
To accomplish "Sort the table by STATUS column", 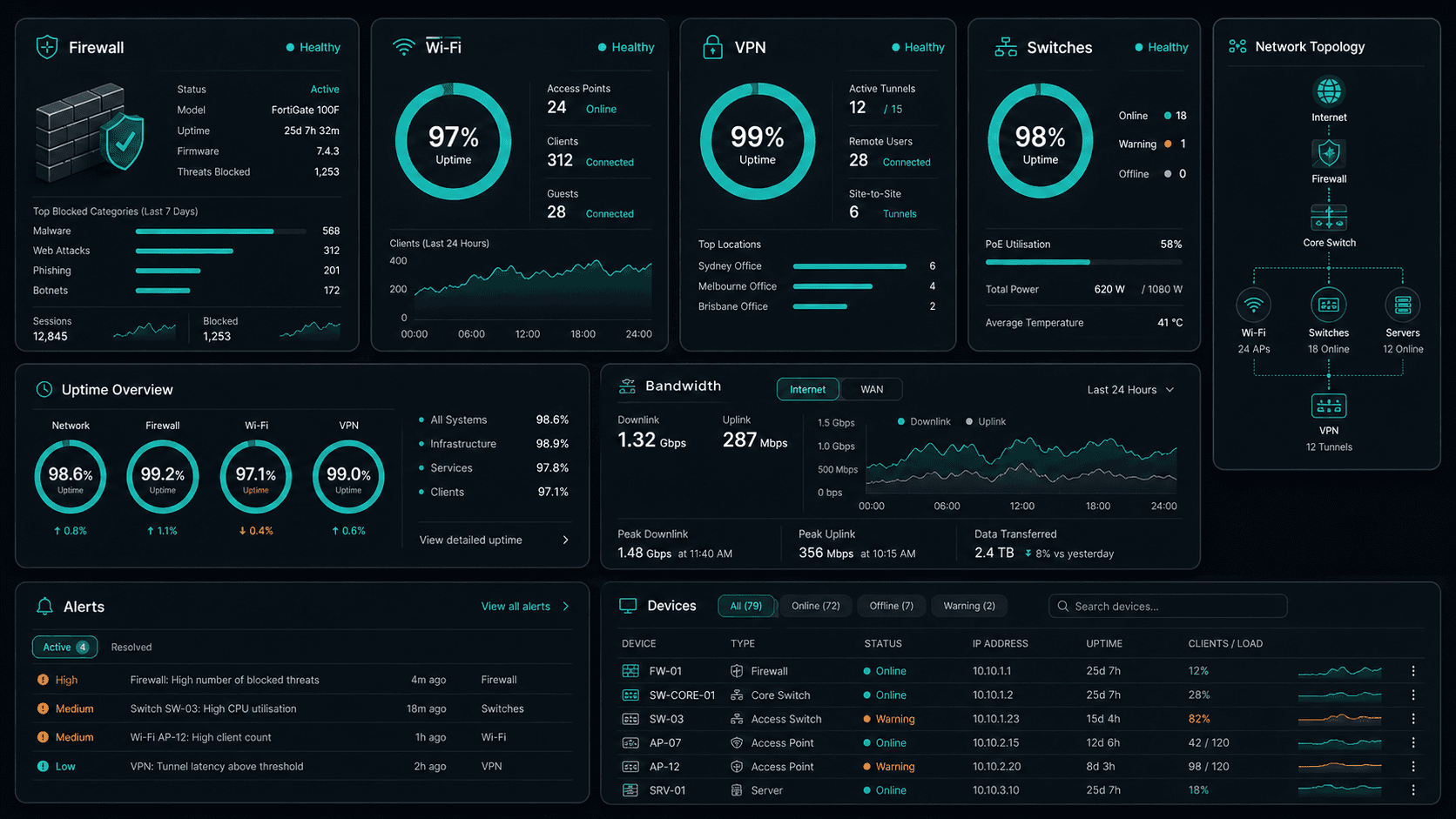I will (883, 644).
